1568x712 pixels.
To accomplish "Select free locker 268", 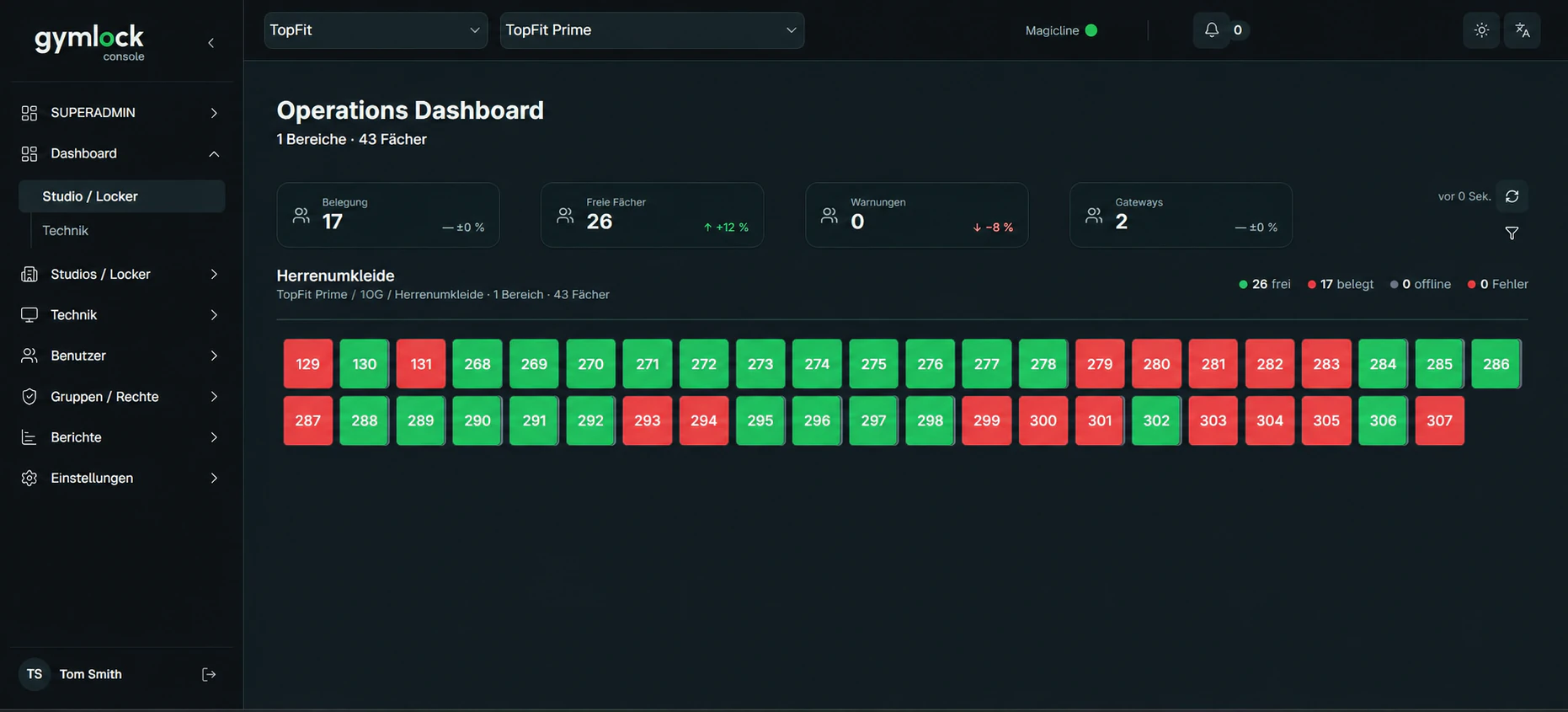I will [477, 364].
